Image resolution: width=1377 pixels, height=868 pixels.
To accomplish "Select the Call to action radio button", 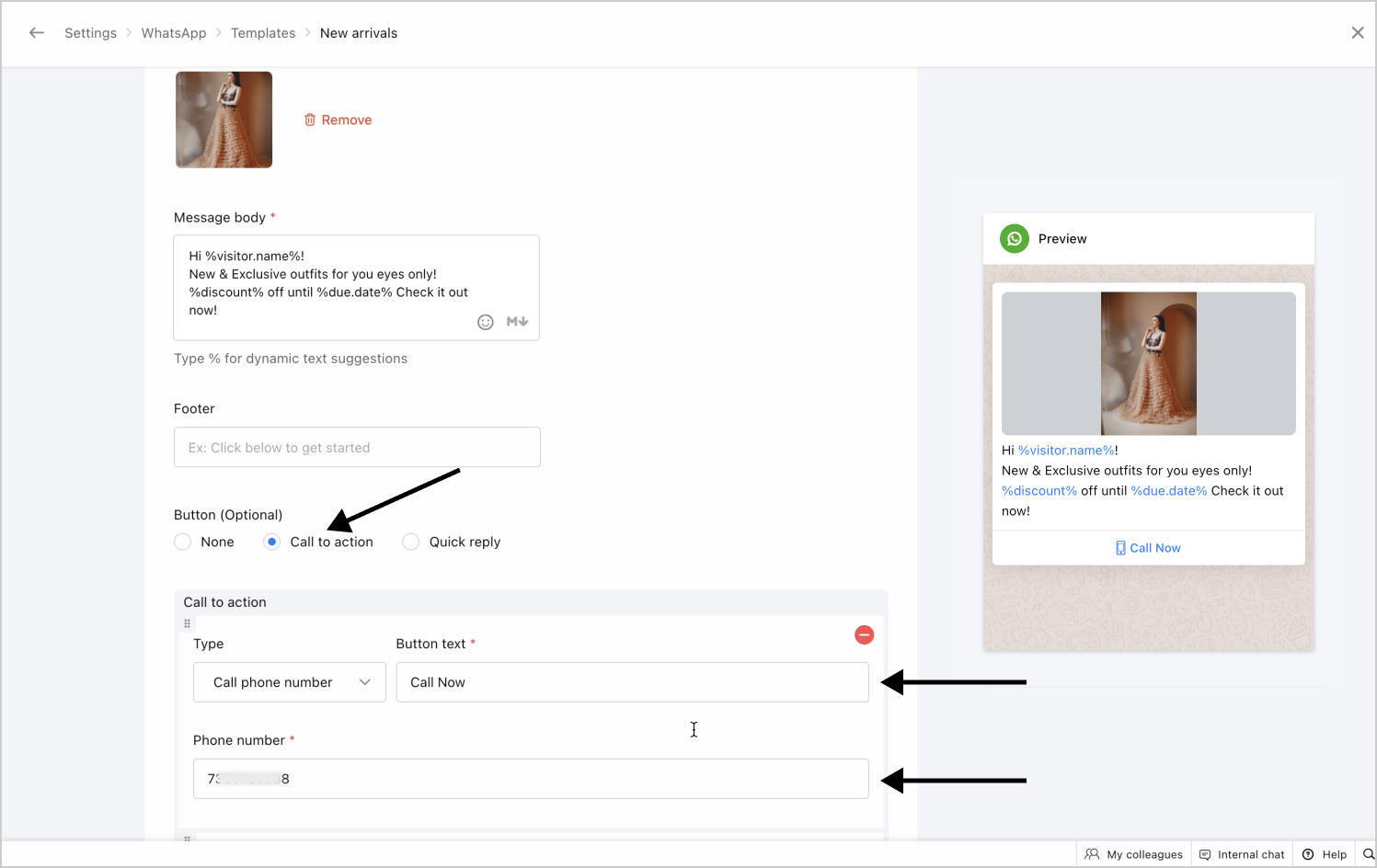I will coord(271,542).
